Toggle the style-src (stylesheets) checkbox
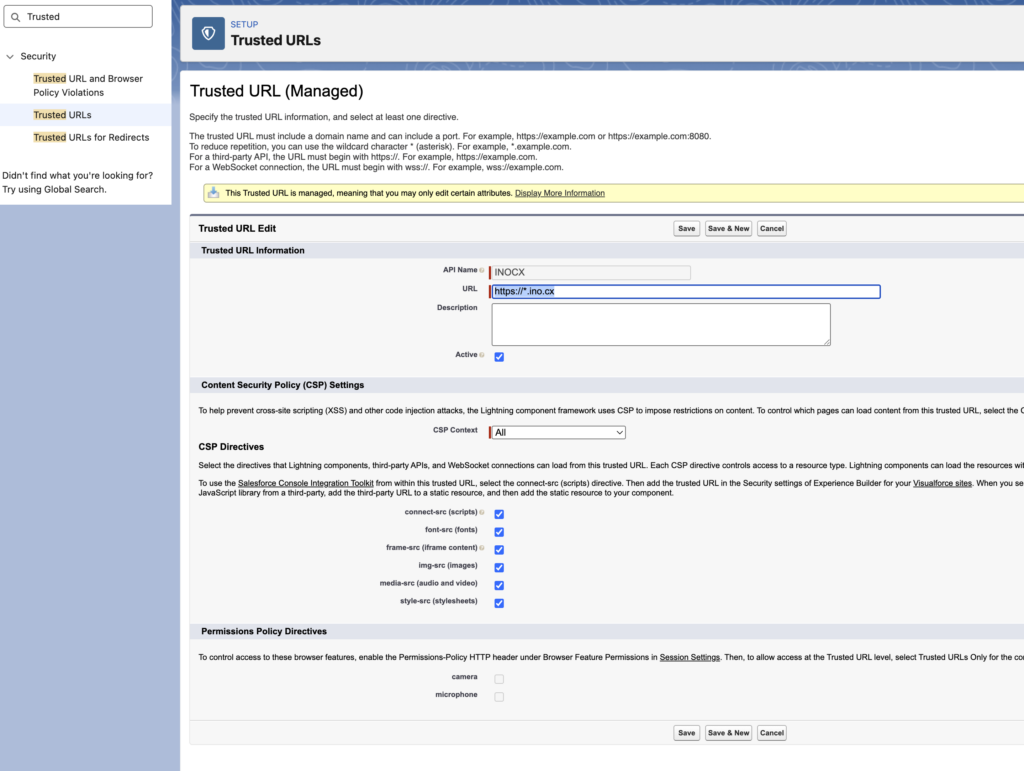The height and width of the screenshot is (771, 1024). (499, 603)
